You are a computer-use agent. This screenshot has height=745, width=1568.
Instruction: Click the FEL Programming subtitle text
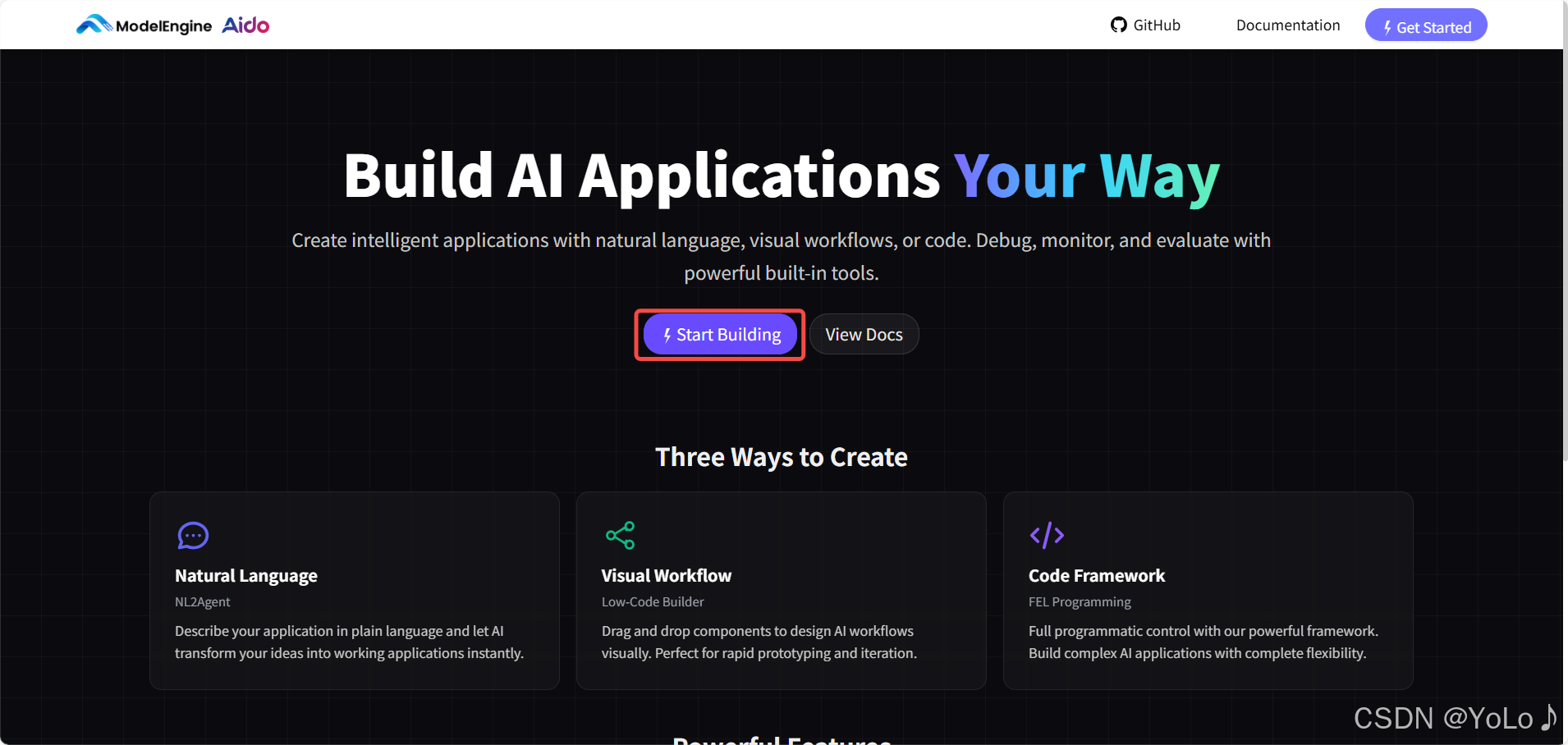(x=1080, y=602)
